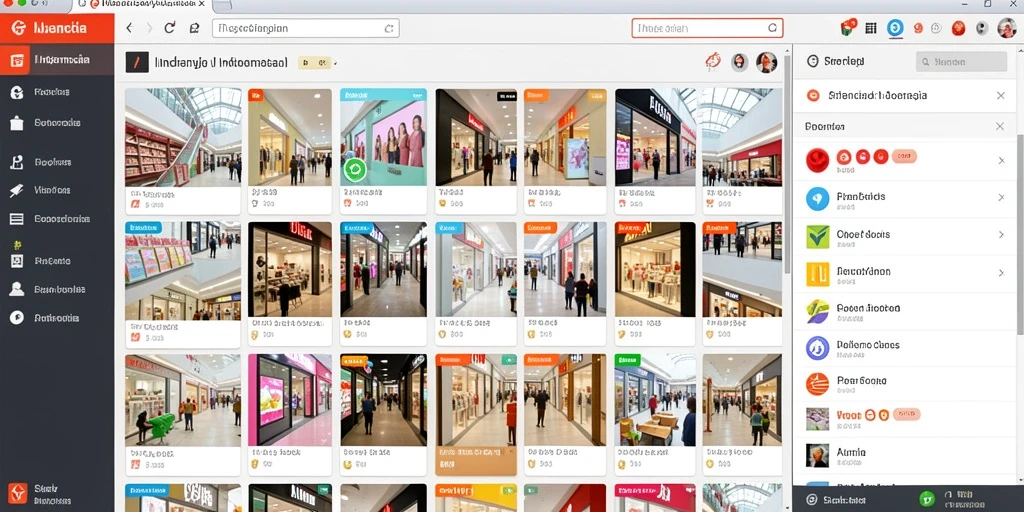Open a new tab with the blank tab button
Viewport: 1024px width, 512px height.
[x=222, y=5]
